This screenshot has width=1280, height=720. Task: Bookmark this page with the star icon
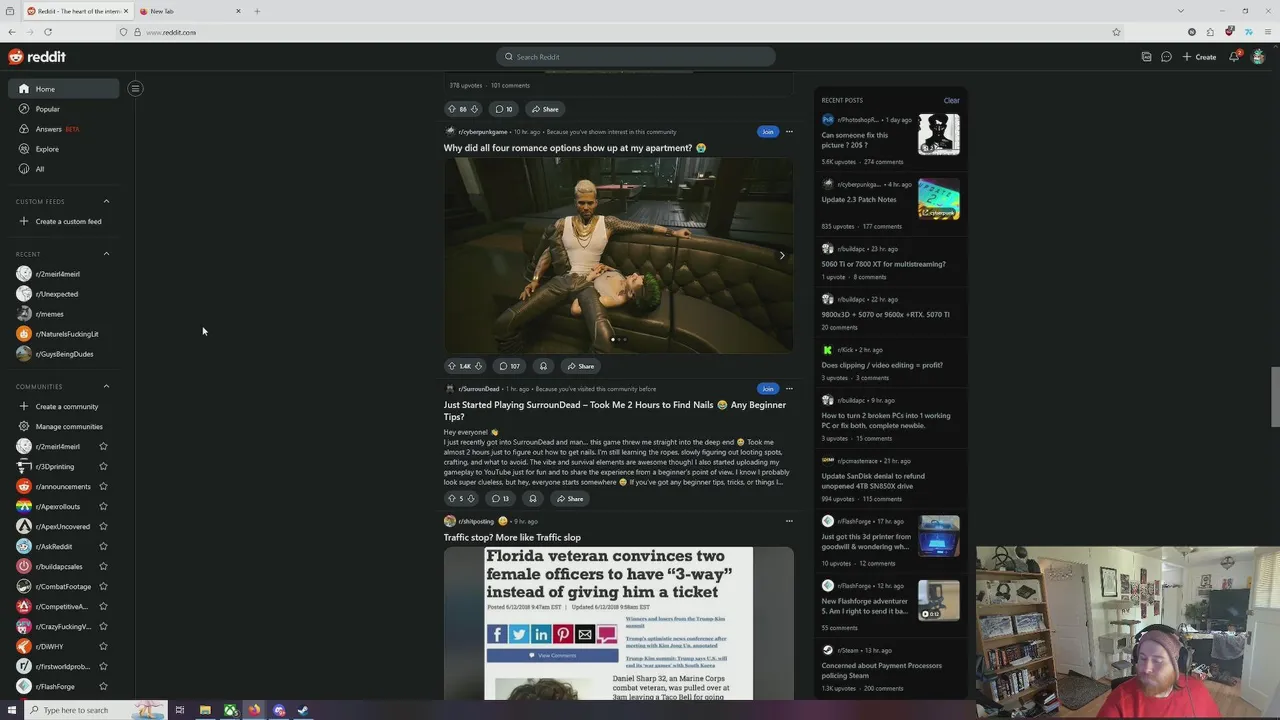click(x=1116, y=32)
